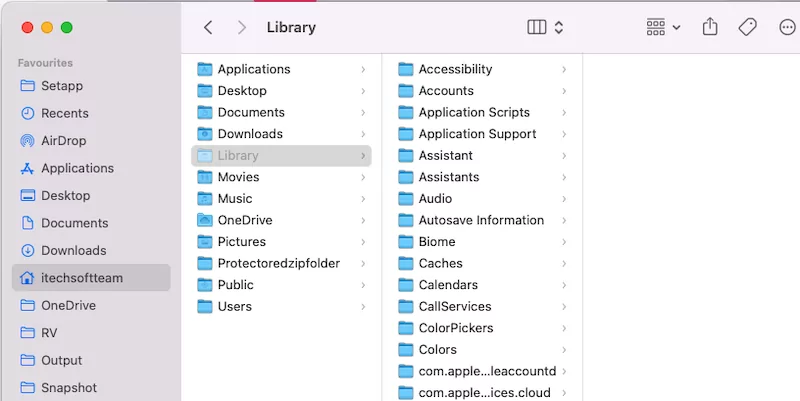Switch view with the up-down stepper arrows
Viewport: 800px width, 401px height.
pos(559,27)
